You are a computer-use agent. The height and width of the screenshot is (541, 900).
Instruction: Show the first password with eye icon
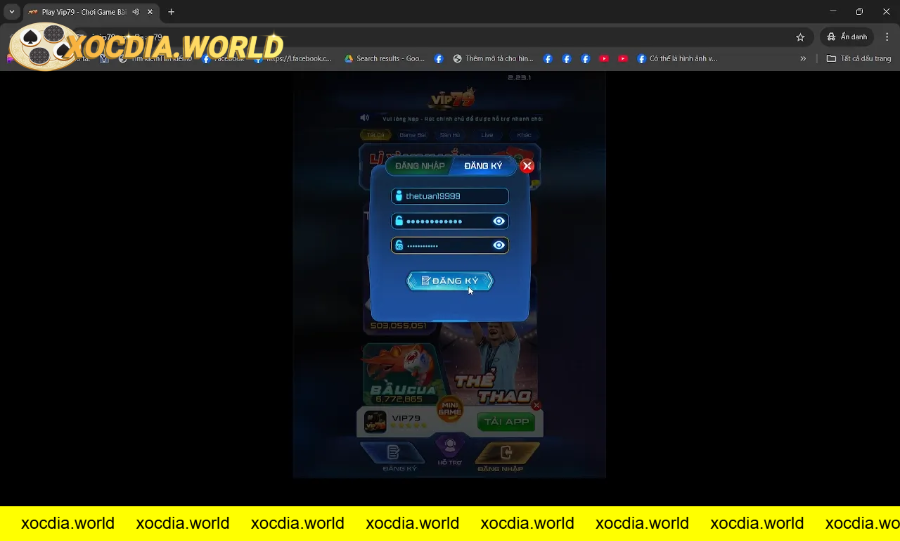click(499, 221)
